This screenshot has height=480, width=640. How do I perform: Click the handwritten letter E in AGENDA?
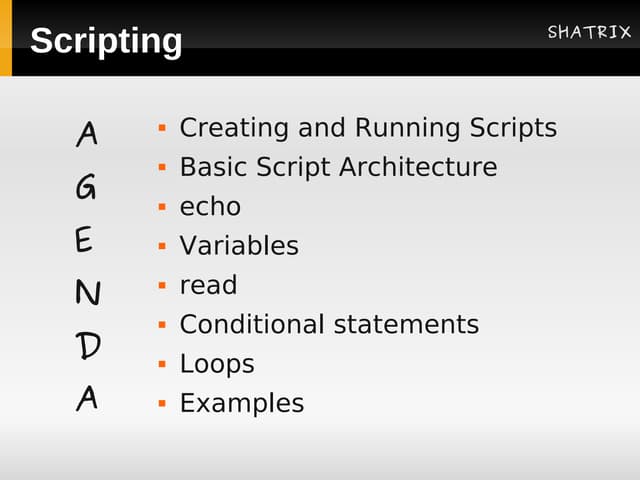point(85,240)
